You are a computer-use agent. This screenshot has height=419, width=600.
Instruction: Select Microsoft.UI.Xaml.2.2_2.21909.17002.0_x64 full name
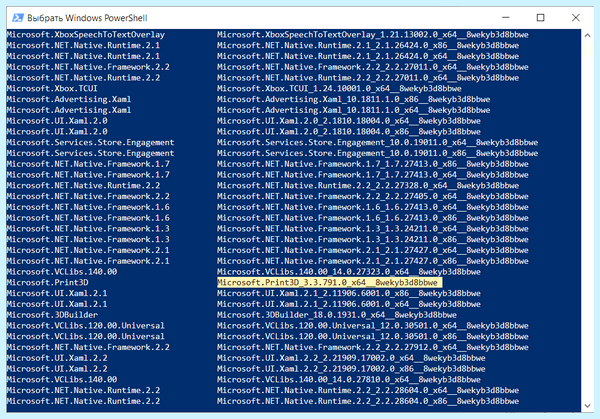point(351,358)
